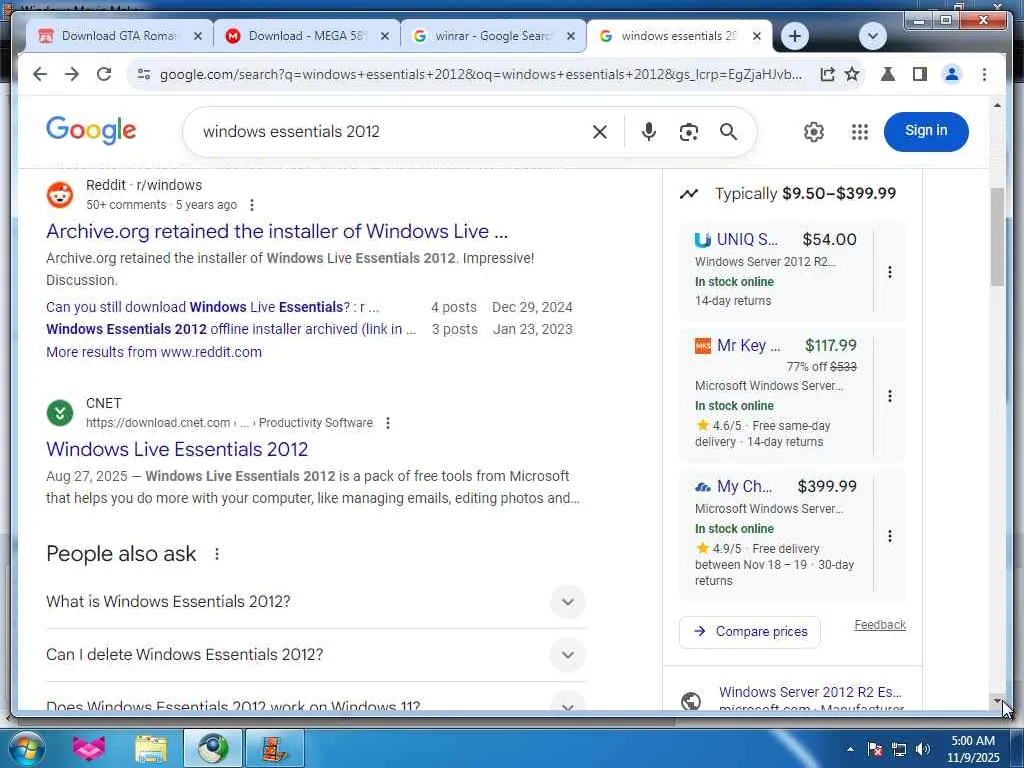
Task: Close the winrar - Google Search tab
Action: pos(571,37)
